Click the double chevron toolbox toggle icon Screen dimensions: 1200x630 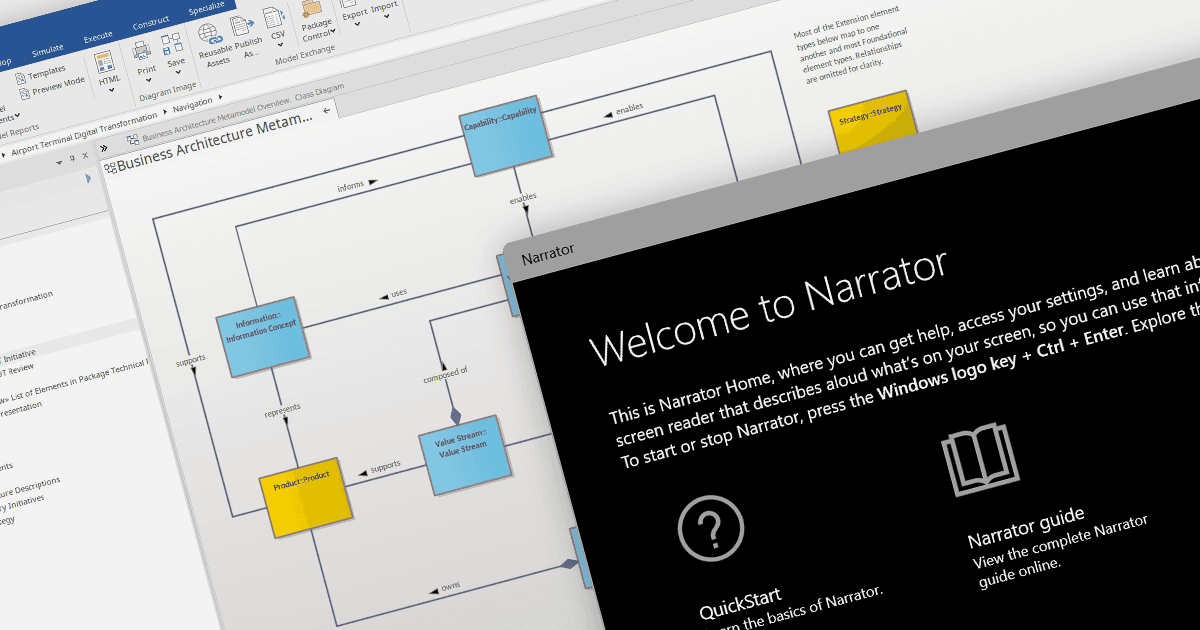(104, 147)
